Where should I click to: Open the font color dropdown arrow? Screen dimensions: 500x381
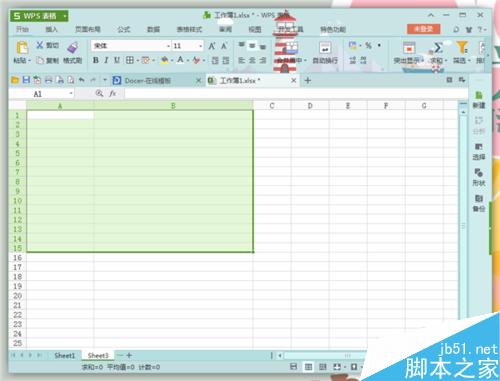coord(188,61)
